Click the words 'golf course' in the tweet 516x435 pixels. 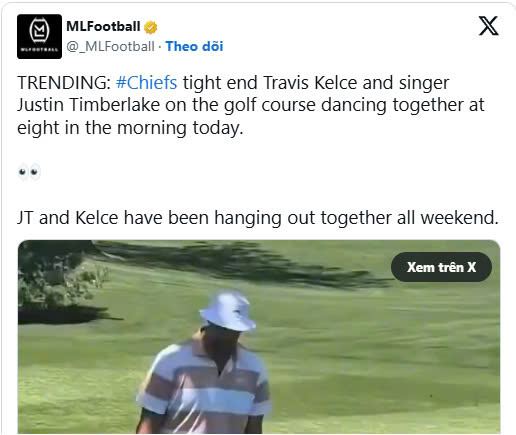270,105
